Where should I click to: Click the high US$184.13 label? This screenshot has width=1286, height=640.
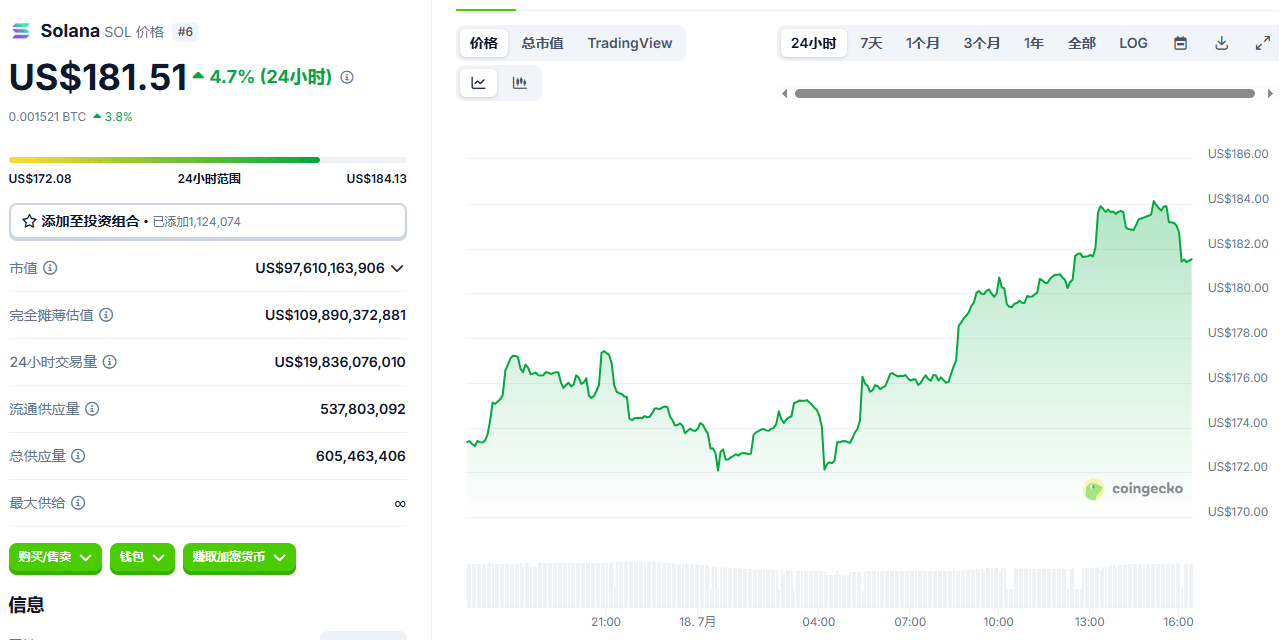tap(377, 179)
